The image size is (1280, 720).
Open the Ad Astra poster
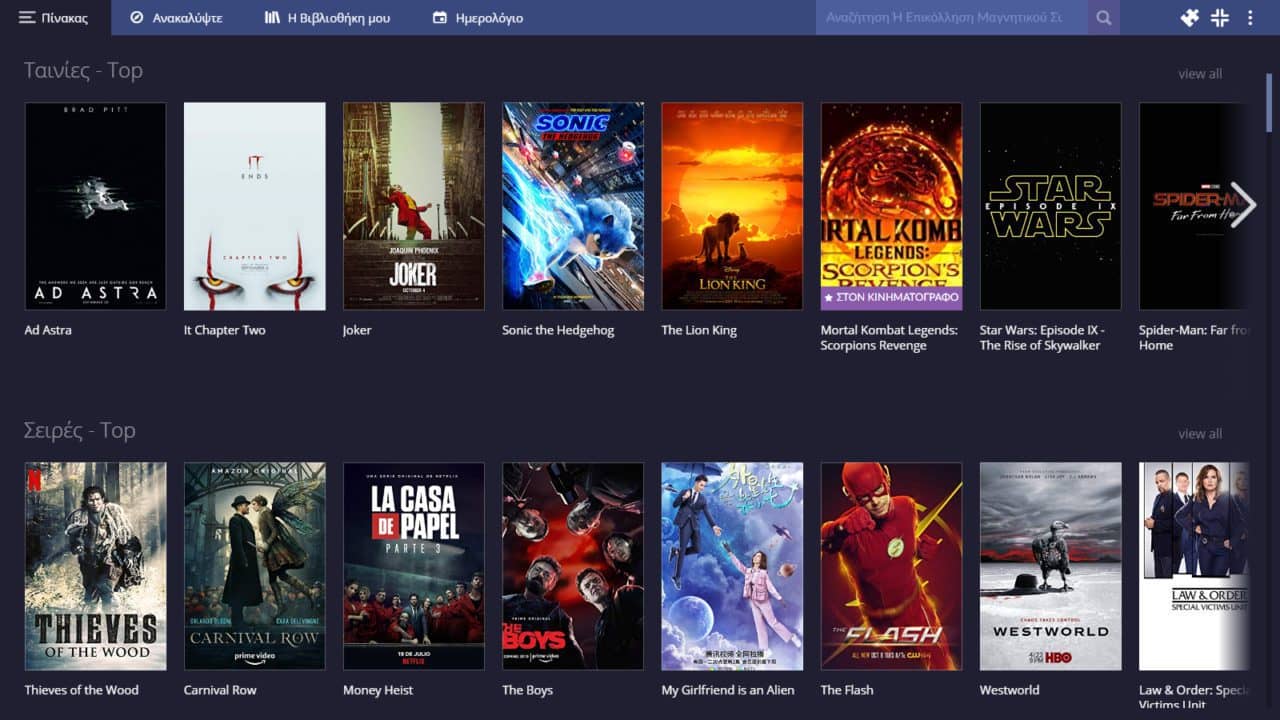click(95, 206)
